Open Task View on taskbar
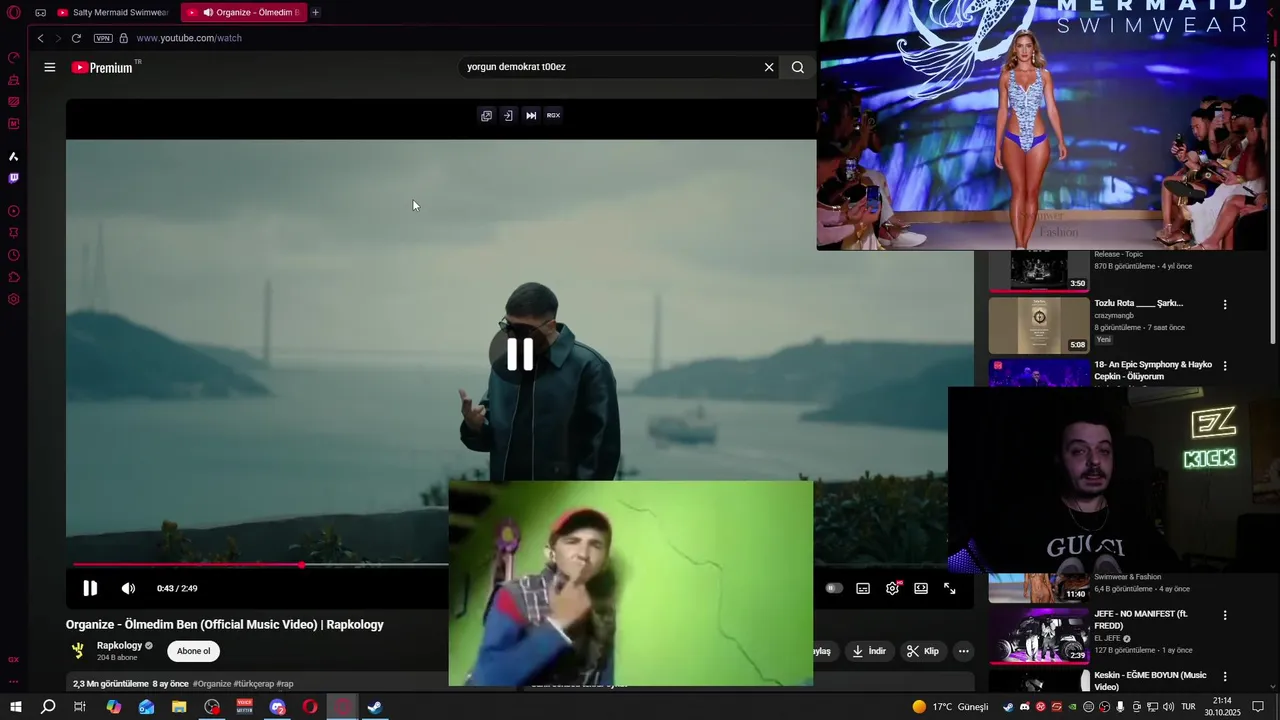The height and width of the screenshot is (720, 1280). tap(80, 707)
